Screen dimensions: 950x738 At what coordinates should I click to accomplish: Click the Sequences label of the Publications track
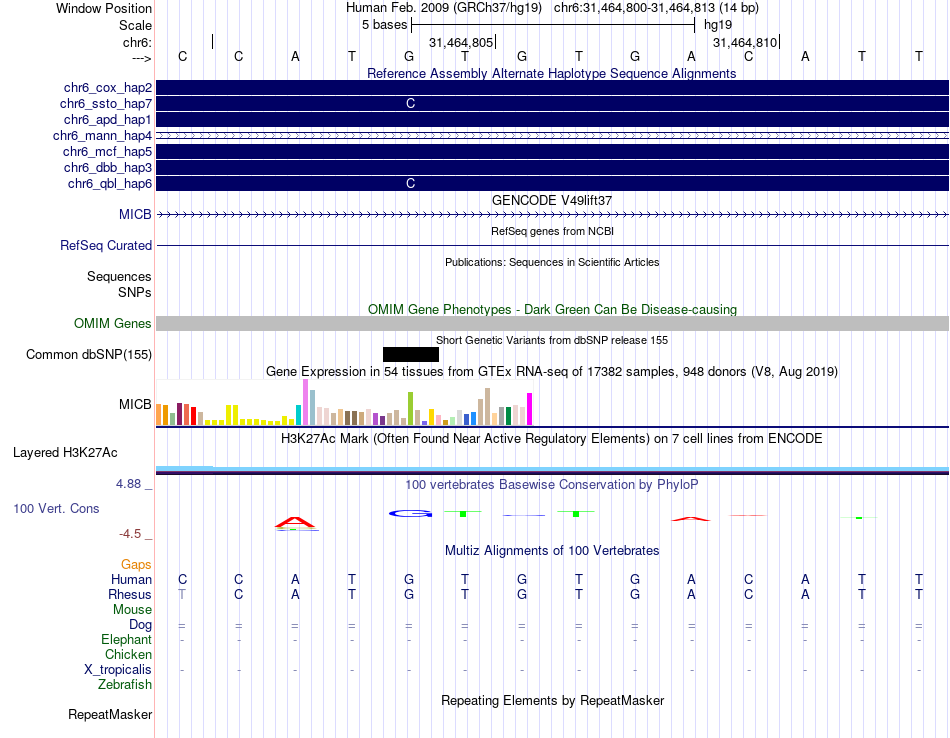click(119, 277)
